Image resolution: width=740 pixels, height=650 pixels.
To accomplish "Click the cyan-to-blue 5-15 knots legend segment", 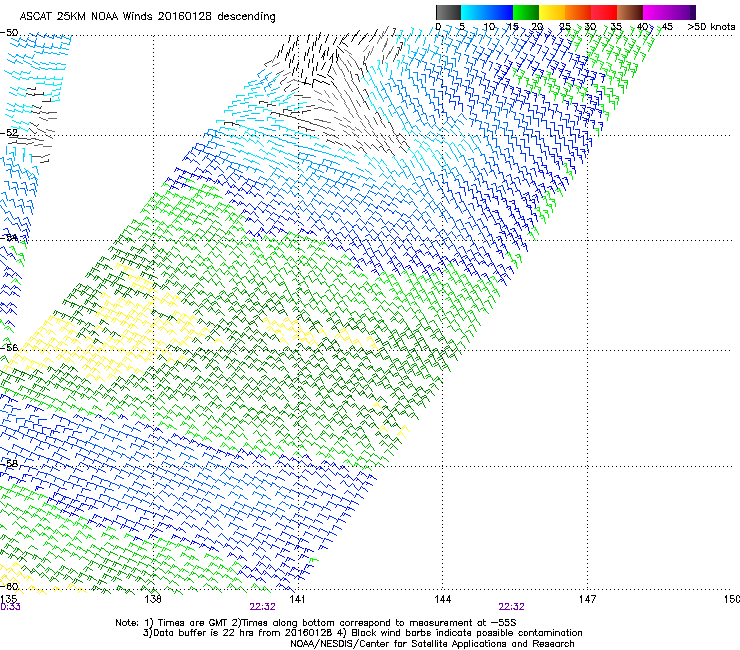I will tap(487, 12).
